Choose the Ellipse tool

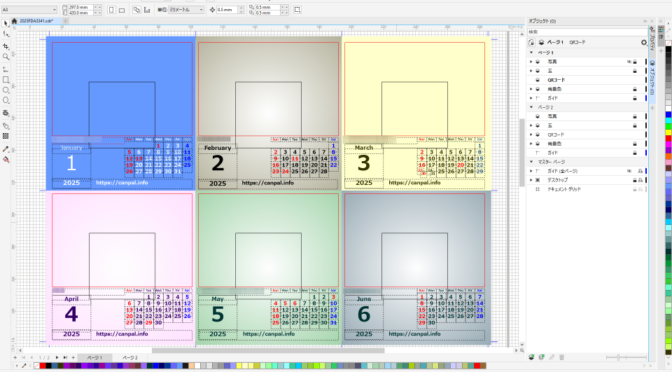6,90
